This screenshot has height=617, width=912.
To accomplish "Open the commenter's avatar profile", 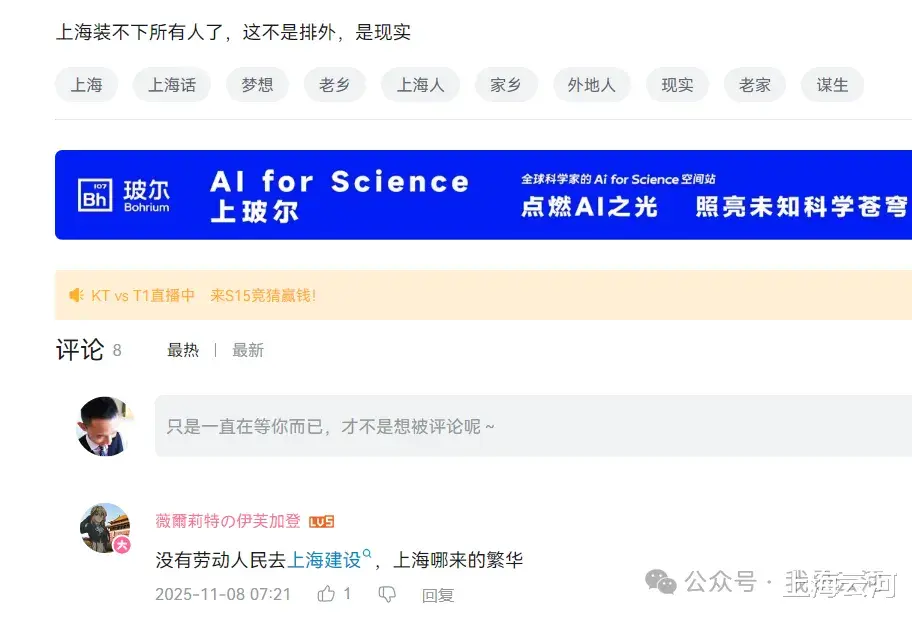I will pos(105,528).
